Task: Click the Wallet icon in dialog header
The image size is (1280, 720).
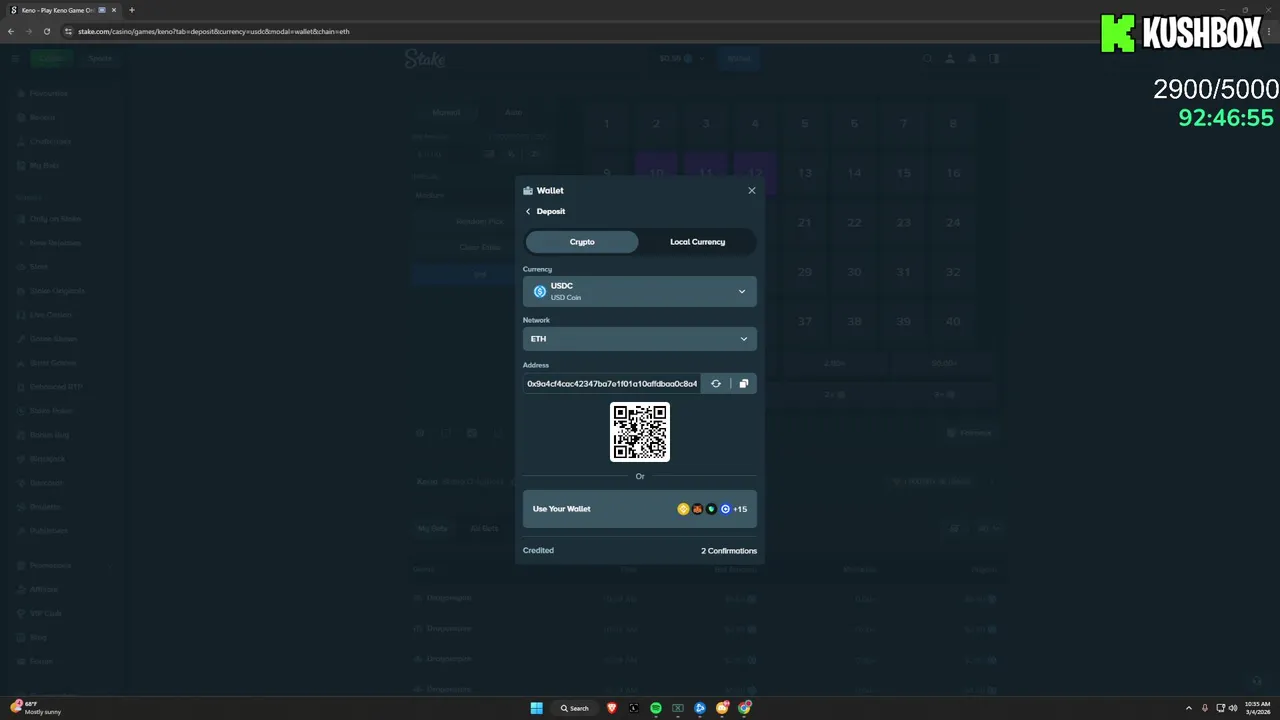Action: click(x=528, y=190)
